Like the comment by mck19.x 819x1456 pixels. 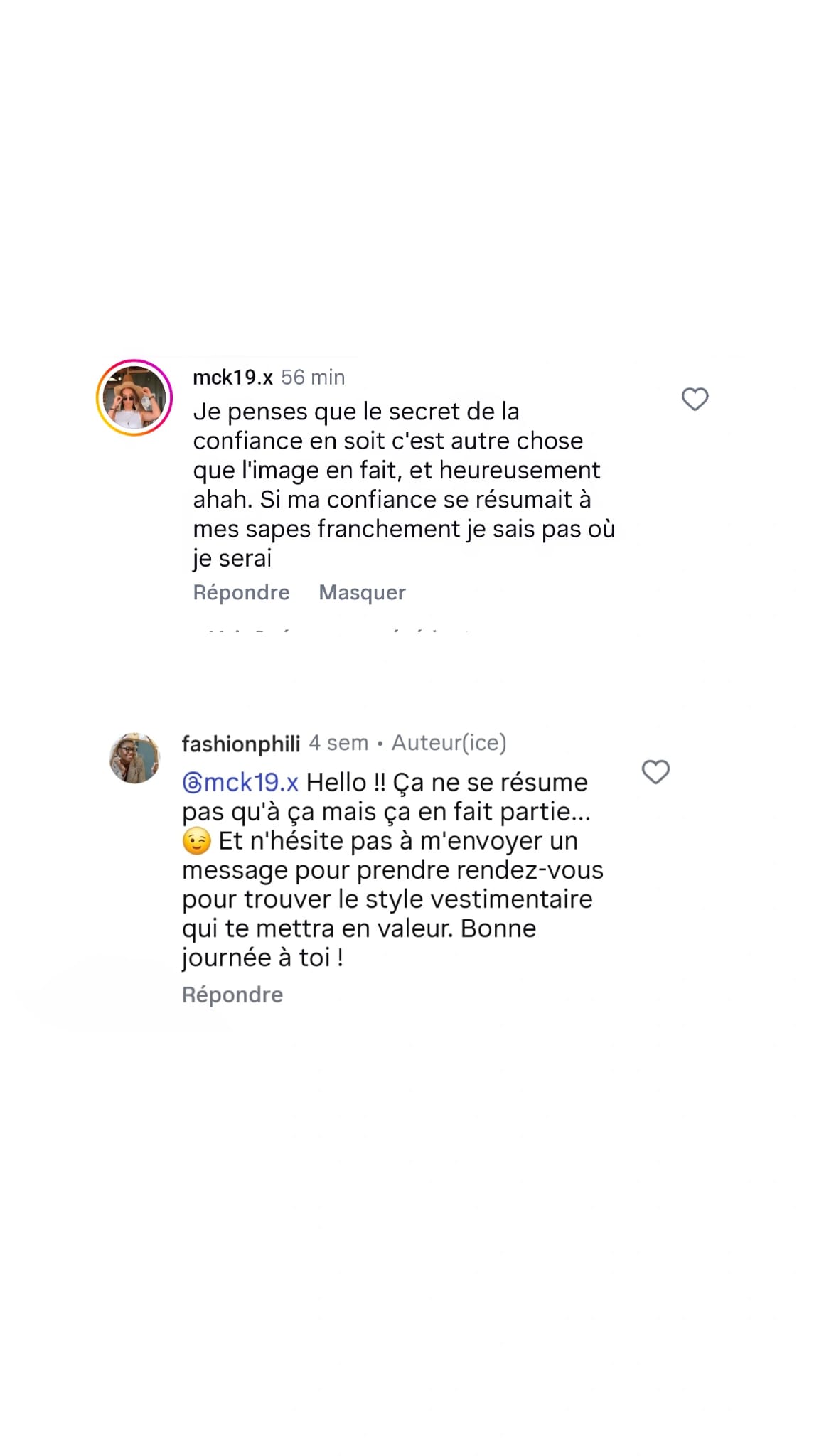[695, 400]
